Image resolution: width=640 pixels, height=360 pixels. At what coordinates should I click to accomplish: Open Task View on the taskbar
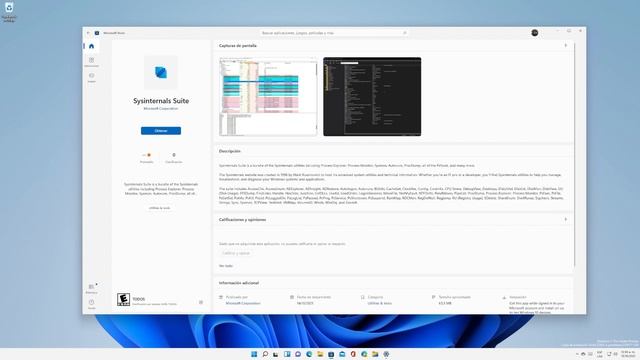(276, 354)
